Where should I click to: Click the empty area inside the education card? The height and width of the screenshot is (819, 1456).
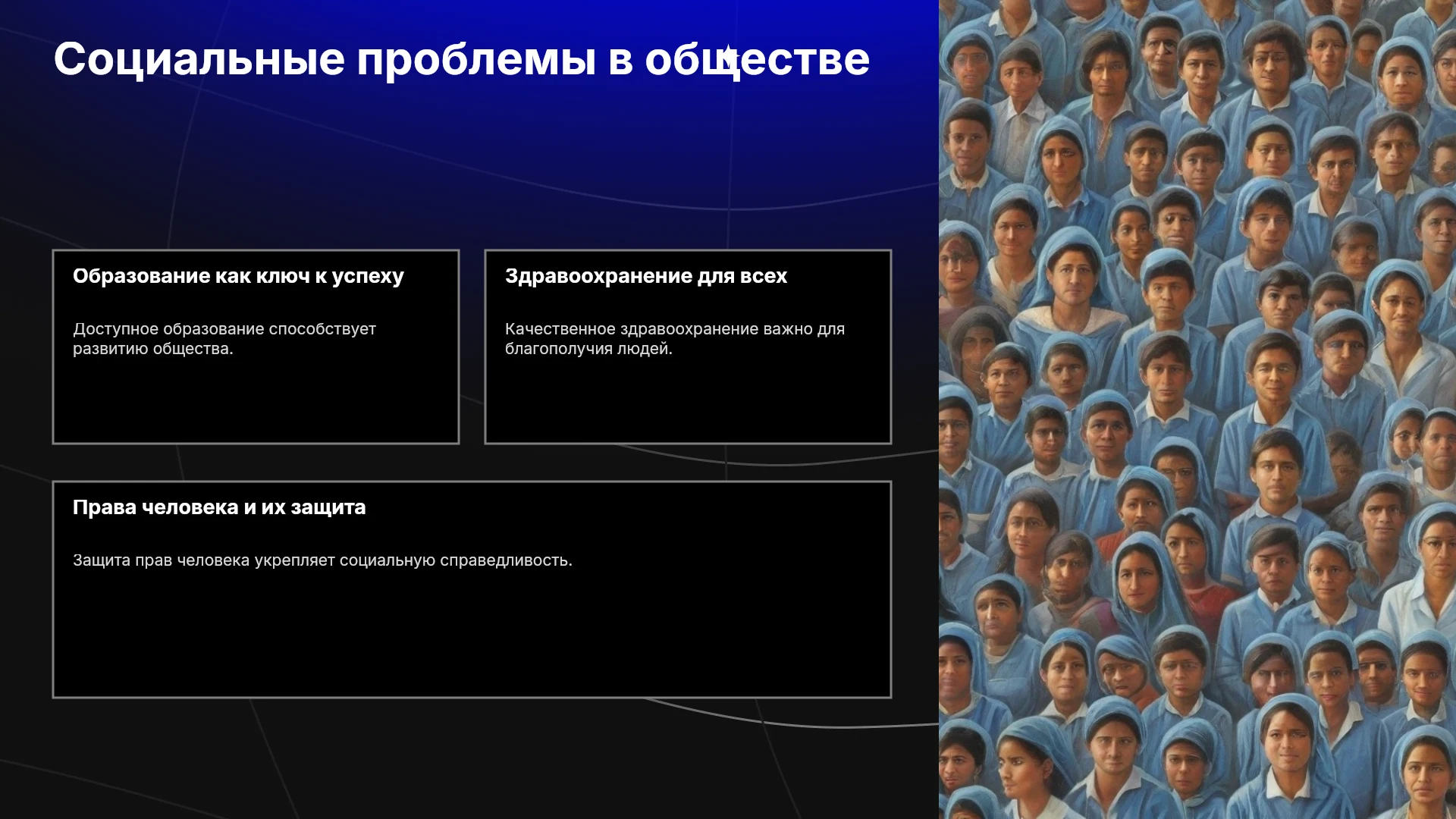tap(256, 402)
